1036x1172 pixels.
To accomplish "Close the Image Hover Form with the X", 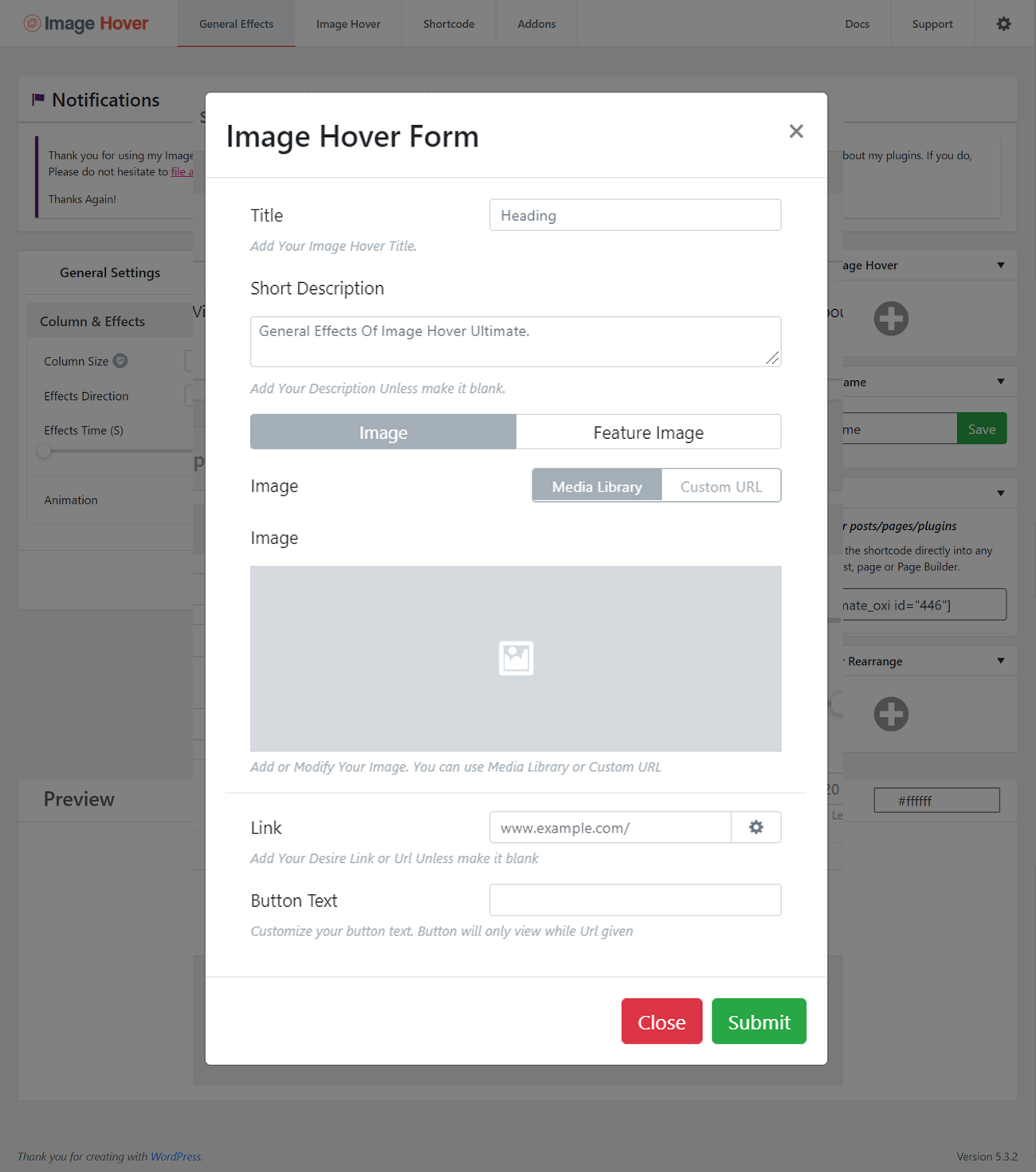I will (x=796, y=131).
